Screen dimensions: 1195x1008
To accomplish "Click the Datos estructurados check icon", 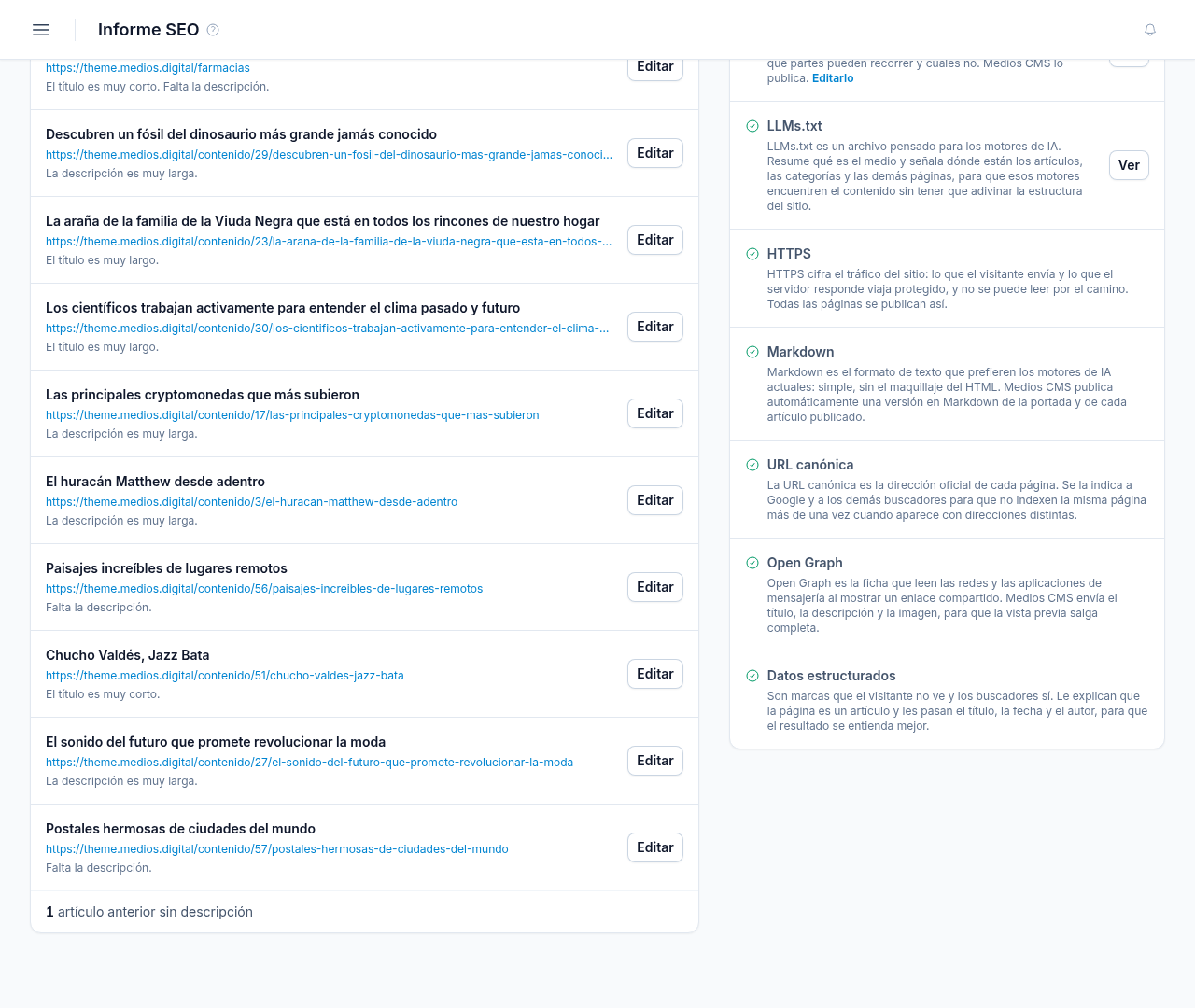I will 752,676.
